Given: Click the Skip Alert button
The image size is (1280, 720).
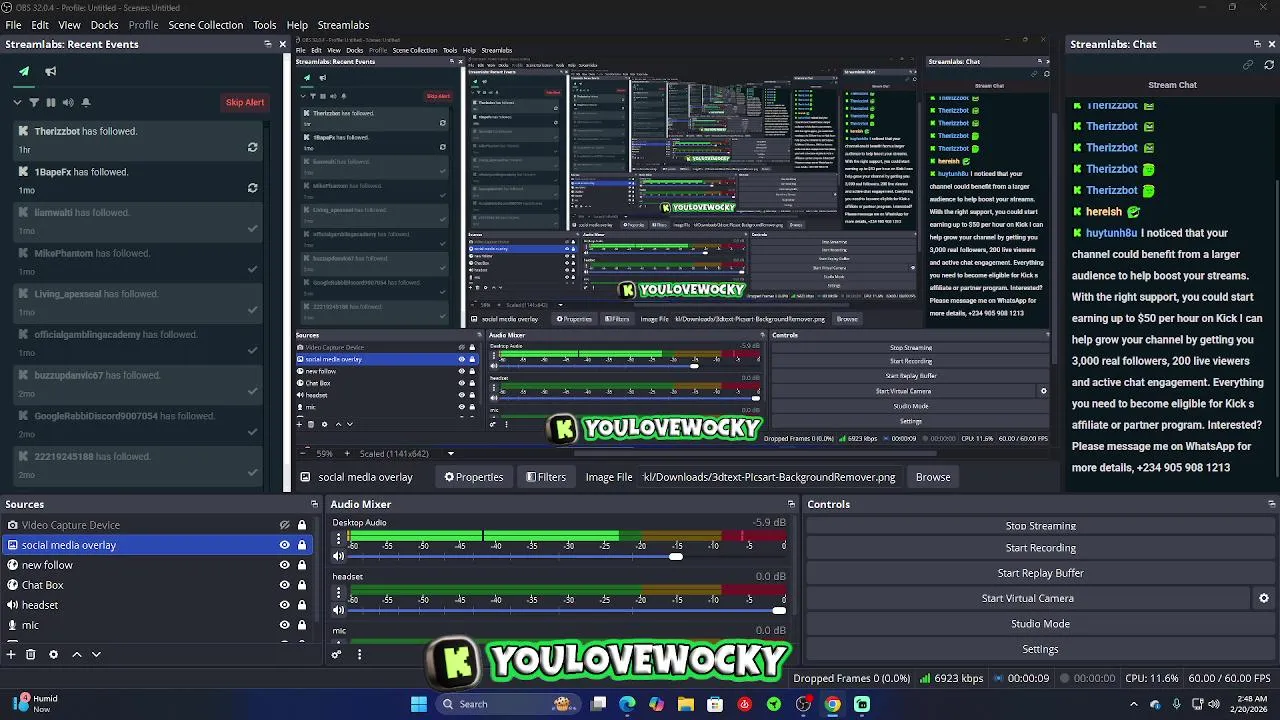Looking at the screenshot, I should pos(245,102).
